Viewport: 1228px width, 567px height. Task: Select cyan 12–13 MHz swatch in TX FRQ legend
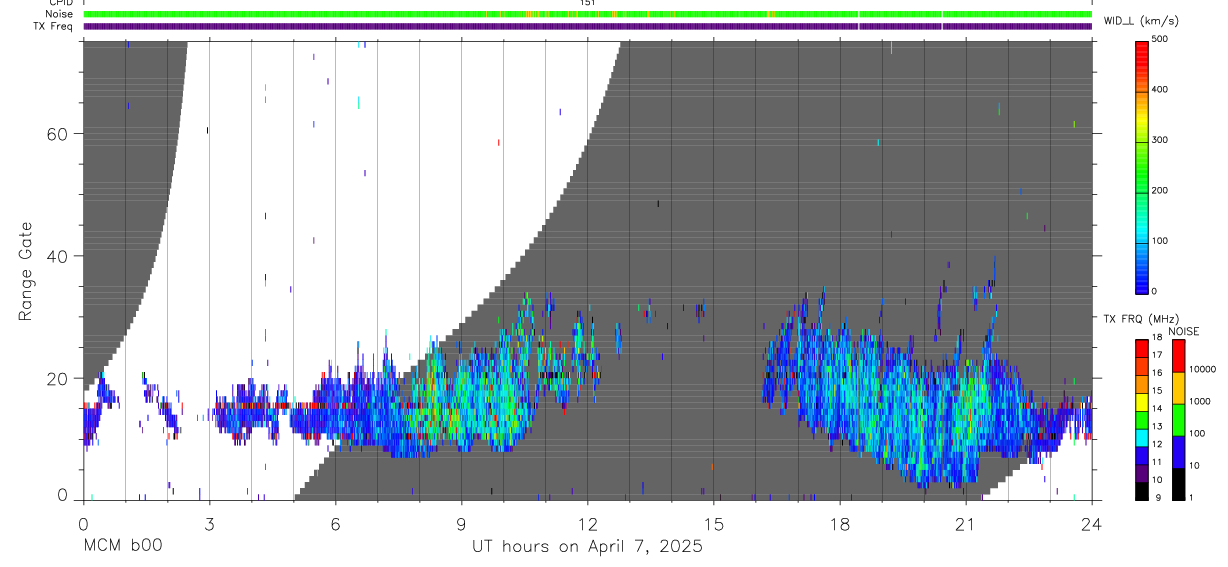click(x=1143, y=437)
